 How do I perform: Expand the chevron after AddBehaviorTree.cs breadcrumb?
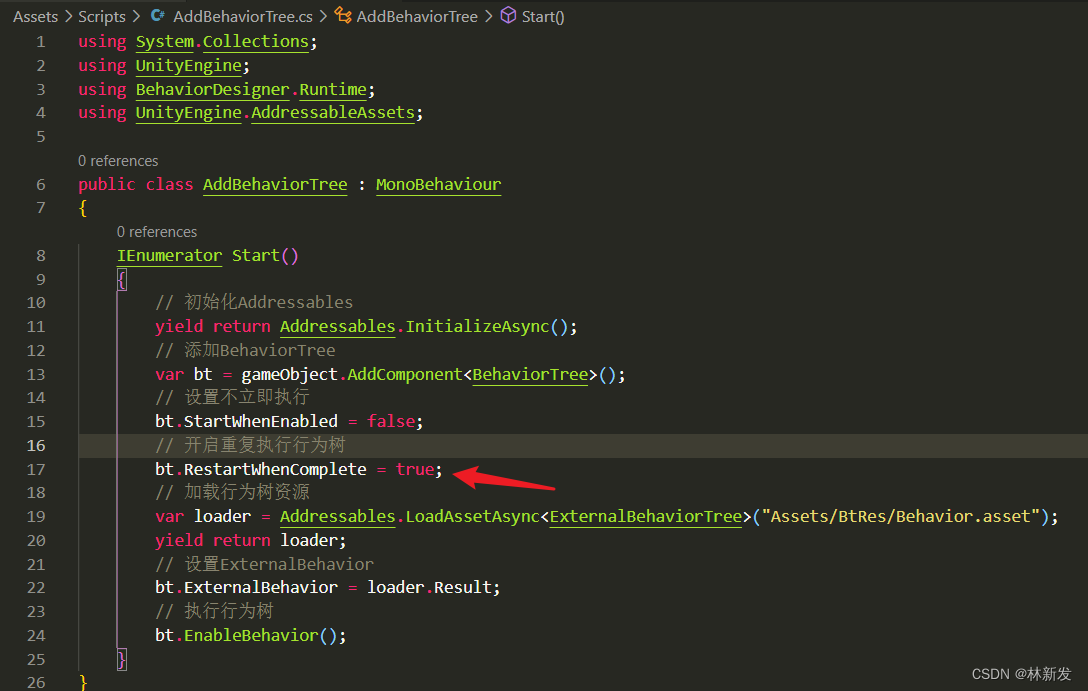323,17
